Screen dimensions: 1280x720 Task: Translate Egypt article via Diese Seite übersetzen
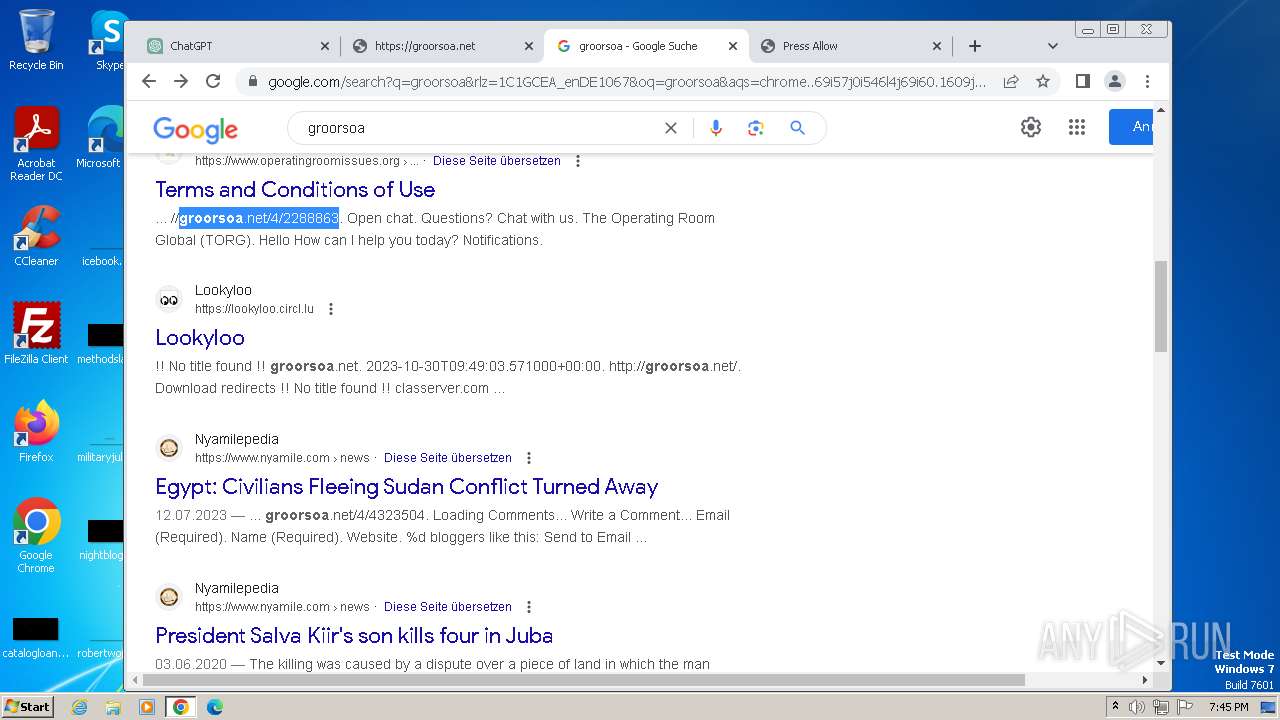coord(448,457)
